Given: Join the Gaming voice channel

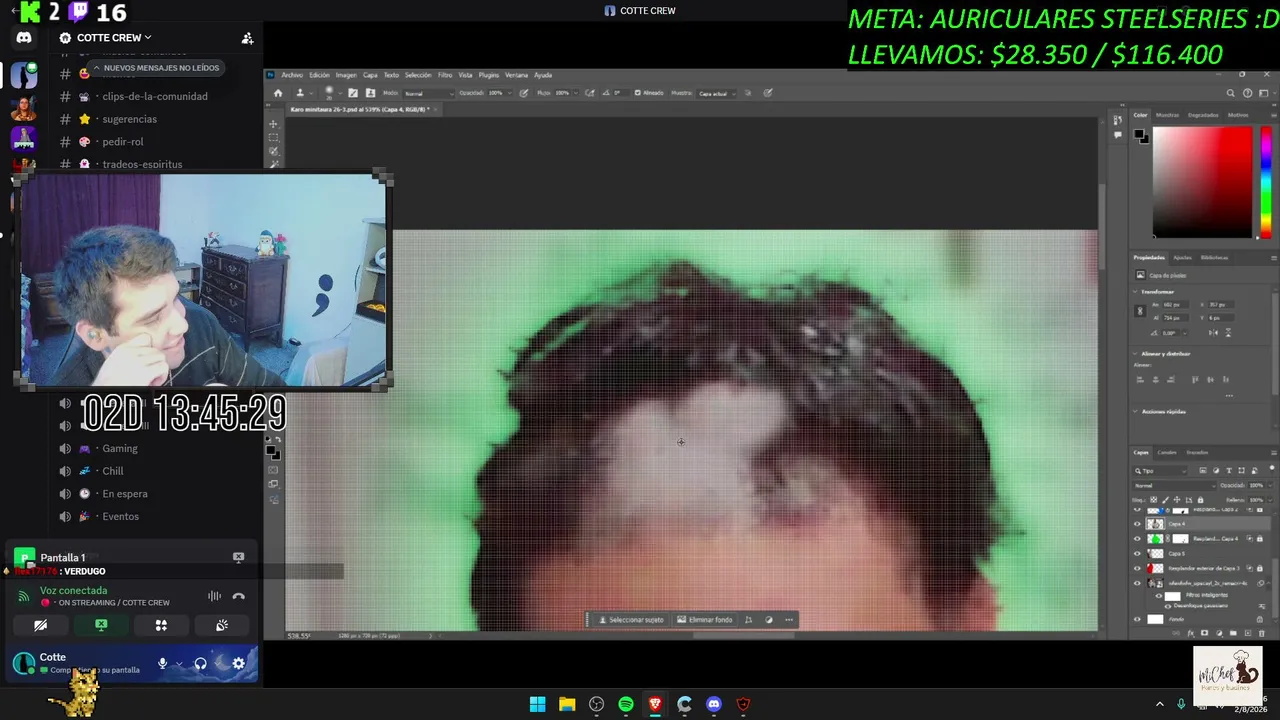Looking at the screenshot, I should point(120,448).
